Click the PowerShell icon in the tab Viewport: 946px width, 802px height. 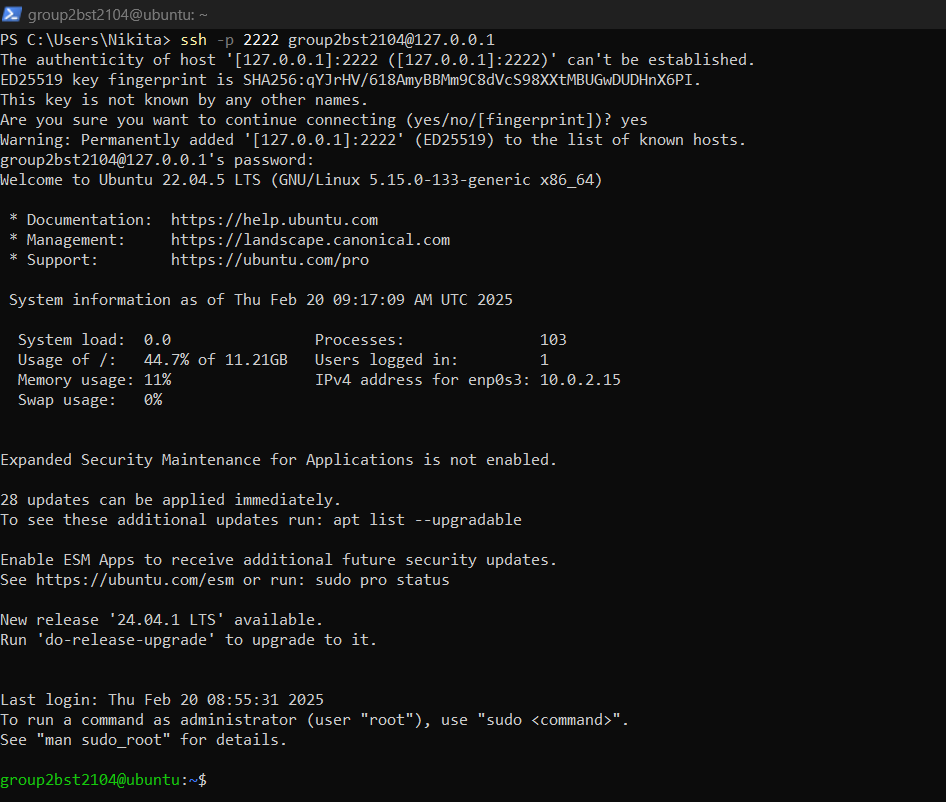tap(12, 14)
